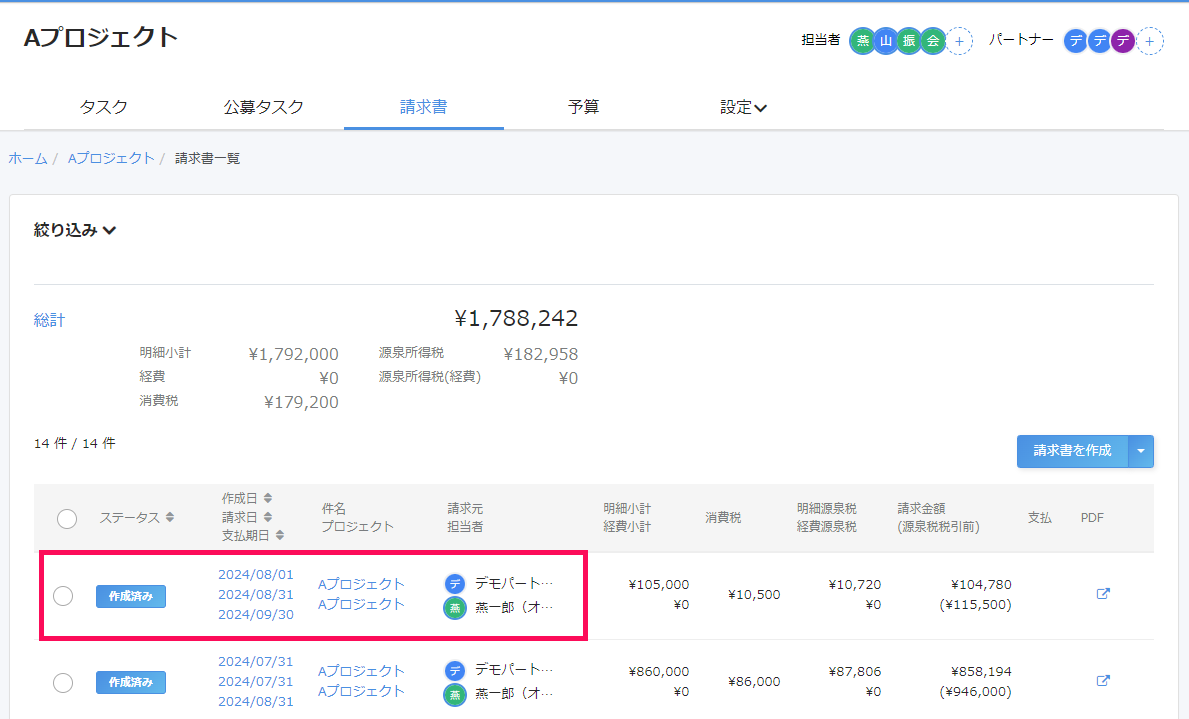The width and height of the screenshot is (1189, 719).
Task: Click the 支払 column header
Action: point(1040,518)
